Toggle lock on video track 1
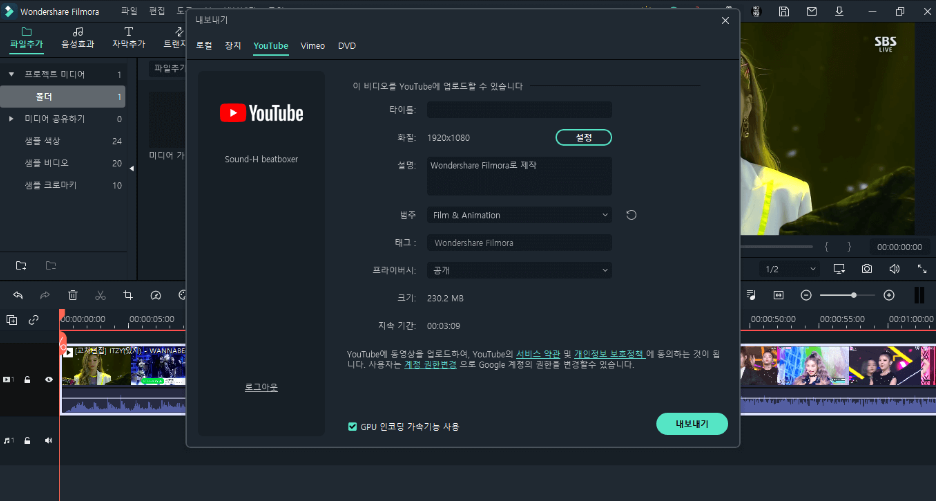937x501 pixels. click(x=27, y=380)
